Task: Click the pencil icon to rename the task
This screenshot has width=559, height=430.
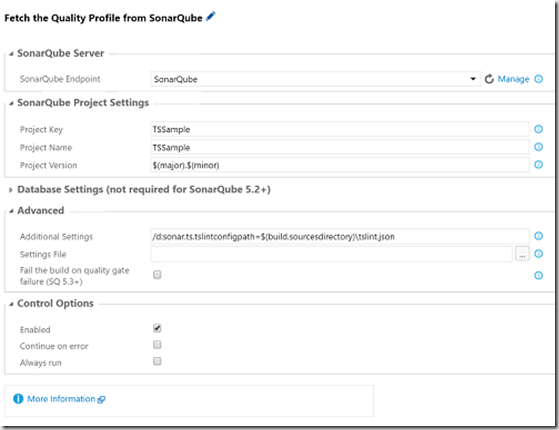Action: [211, 16]
